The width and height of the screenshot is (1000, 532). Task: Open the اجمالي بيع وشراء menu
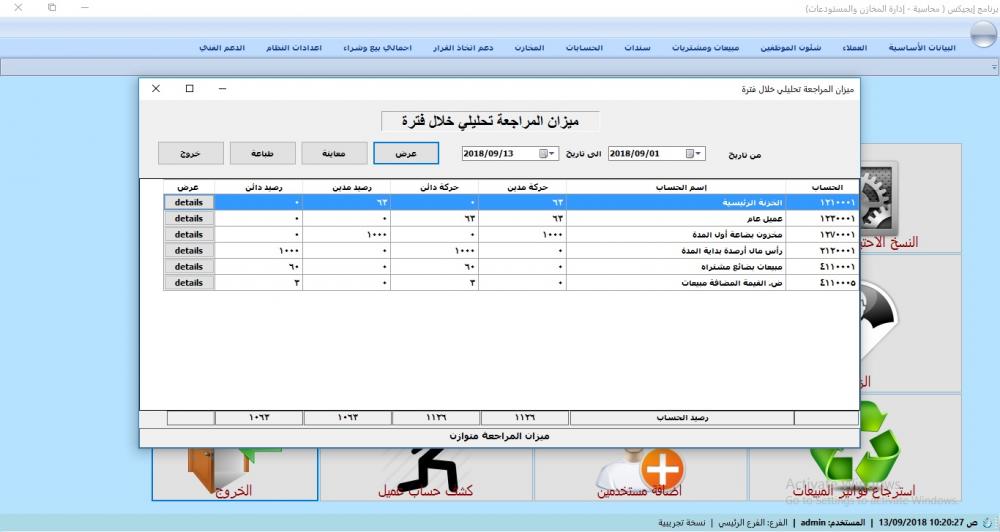(378, 48)
